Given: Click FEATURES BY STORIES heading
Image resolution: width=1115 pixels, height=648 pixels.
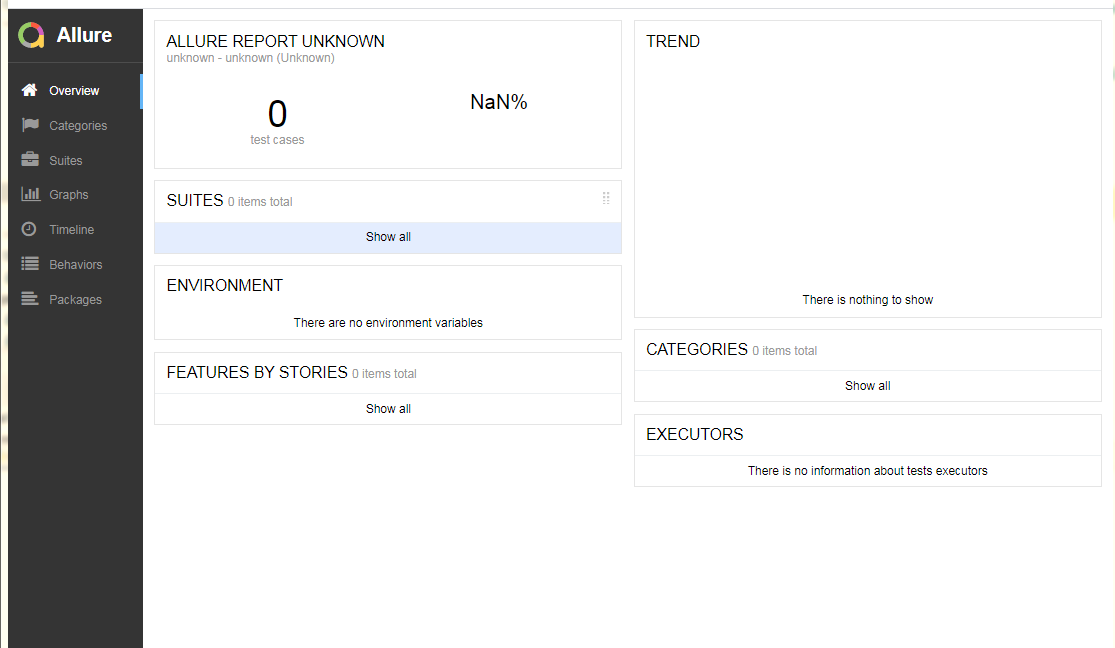Looking at the screenshot, I should 257,372.
